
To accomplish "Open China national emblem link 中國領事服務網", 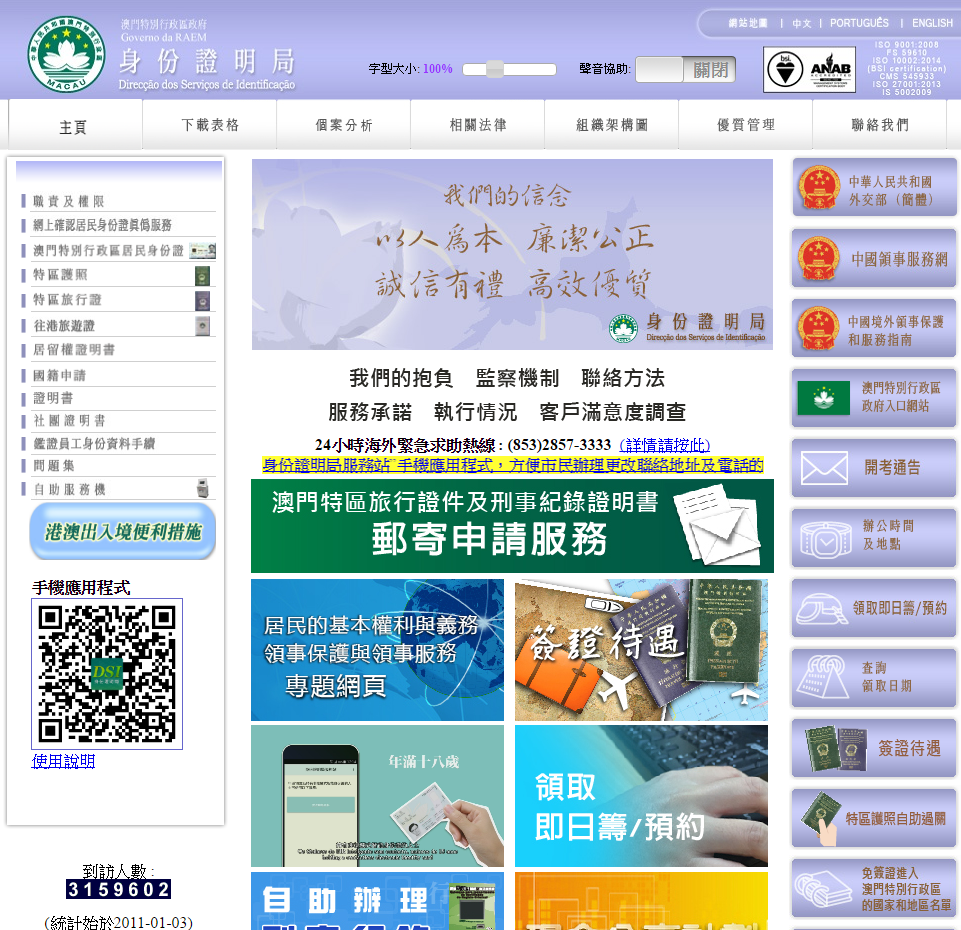I will click(x=819, y=258).
